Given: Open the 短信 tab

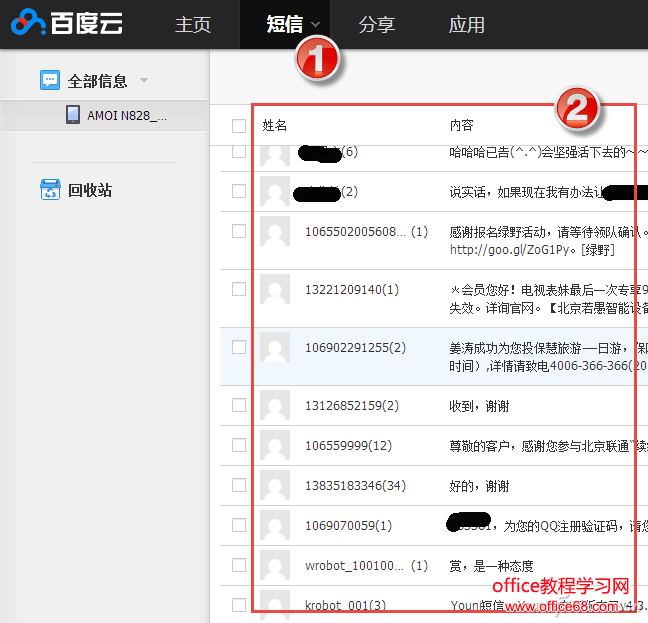Looking at the screenshot, I should (285, 24).
